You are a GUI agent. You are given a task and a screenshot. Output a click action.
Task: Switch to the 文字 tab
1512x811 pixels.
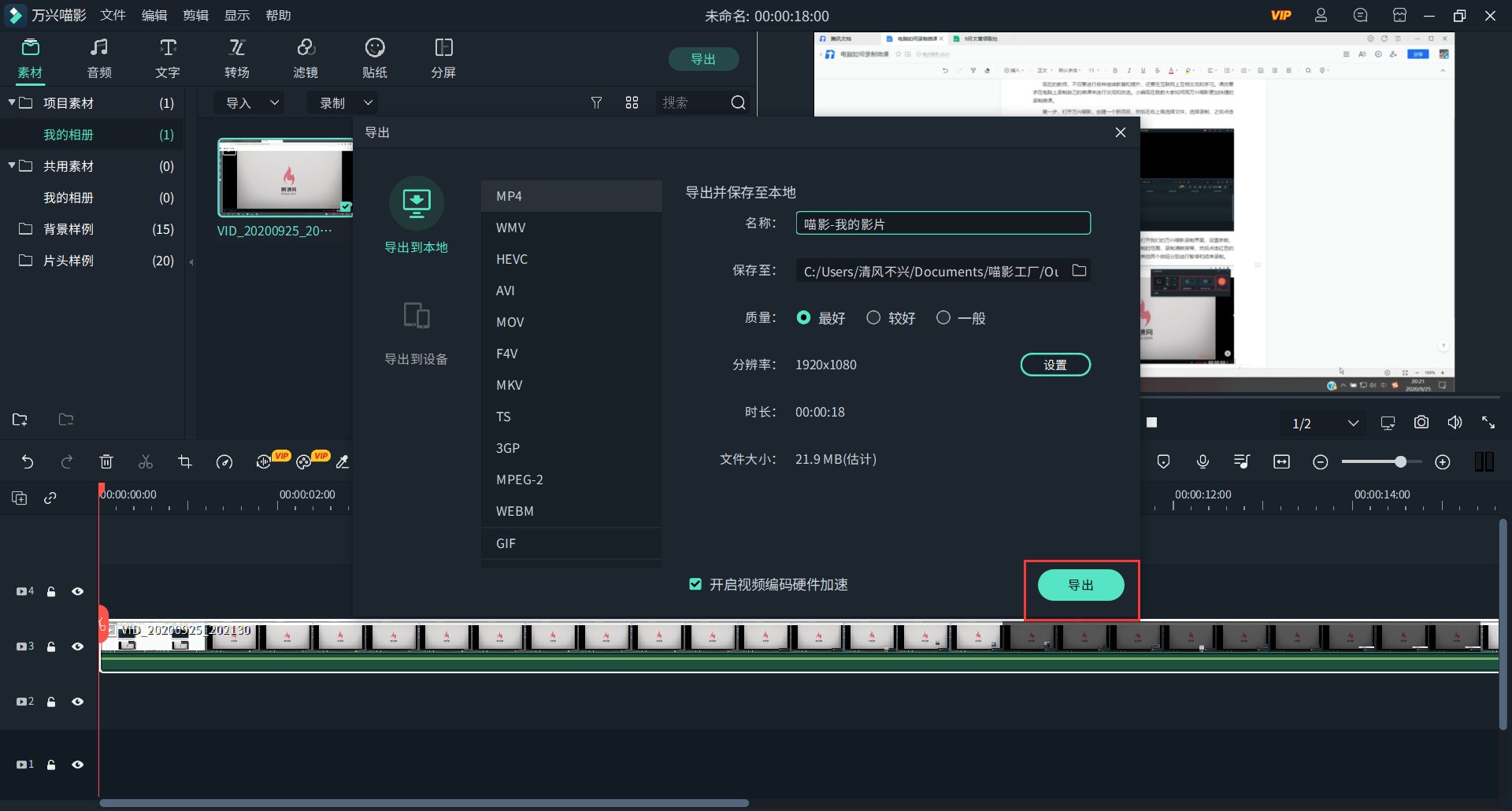(166, 58)
